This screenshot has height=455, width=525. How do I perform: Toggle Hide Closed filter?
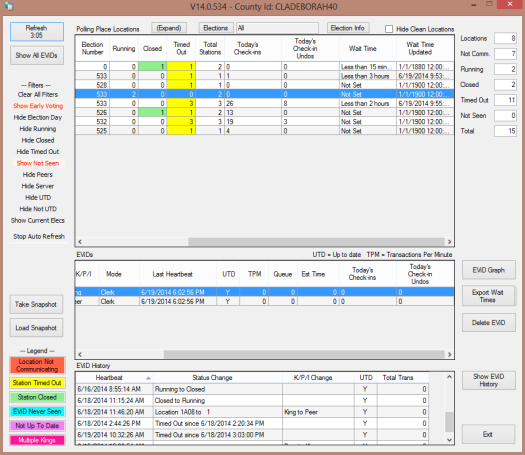[38, 140]
